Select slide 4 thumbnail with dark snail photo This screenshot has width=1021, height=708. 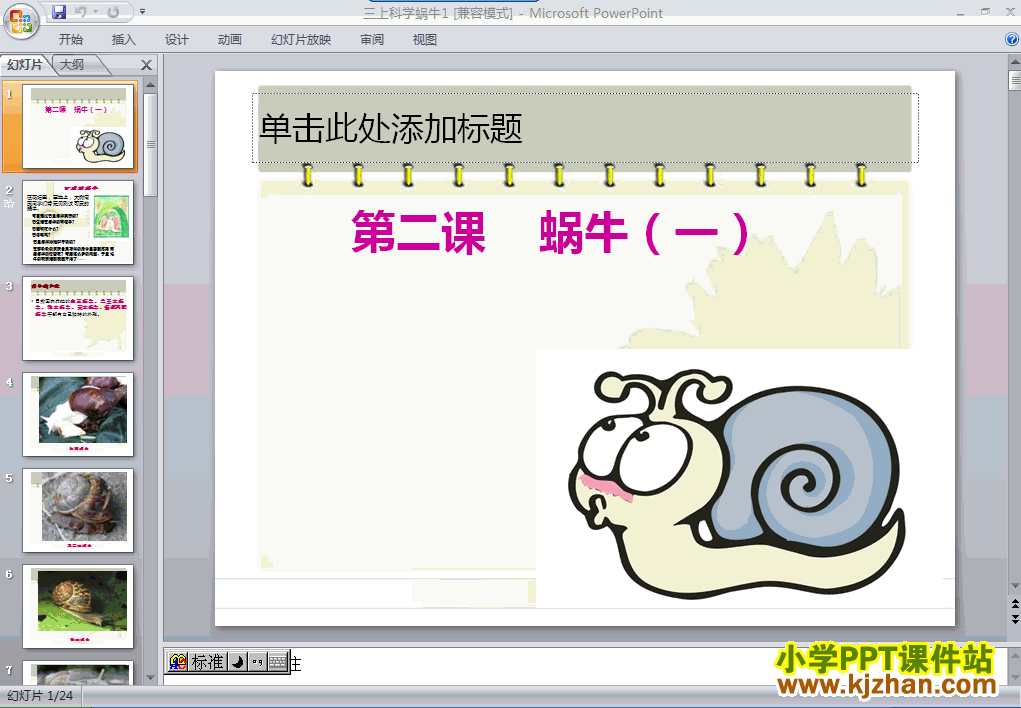pyautogui.click(x=78, y=414)
